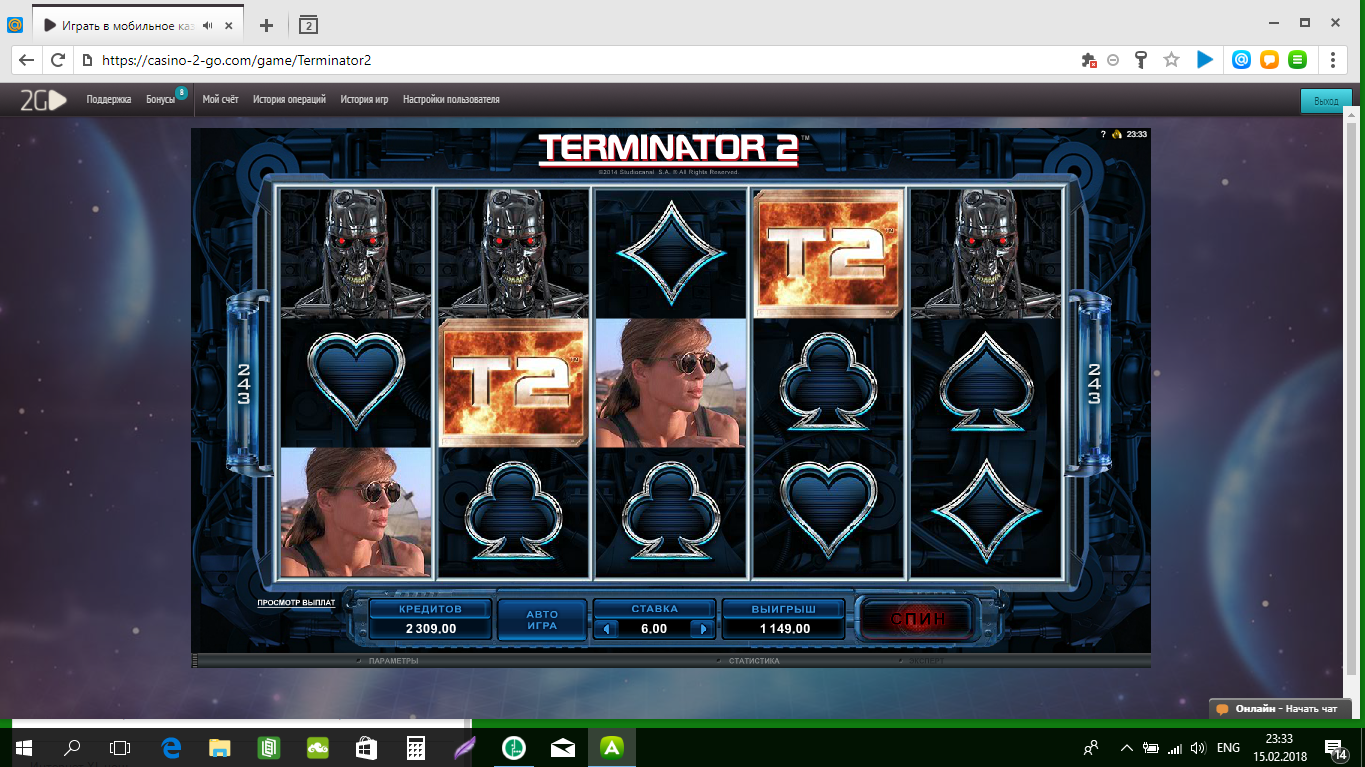
Task: Decrease the bet with the left arrow
Action: tap(607, 629)
